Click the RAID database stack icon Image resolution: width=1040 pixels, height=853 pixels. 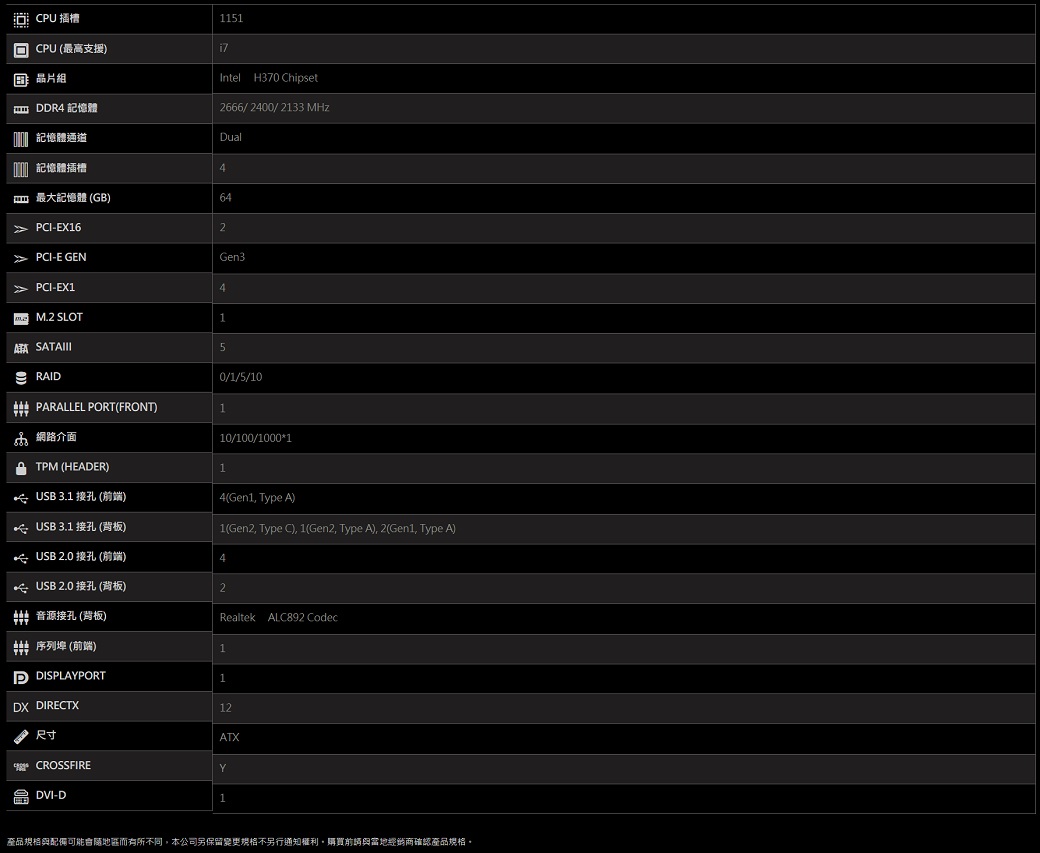(x=21, y=378)
